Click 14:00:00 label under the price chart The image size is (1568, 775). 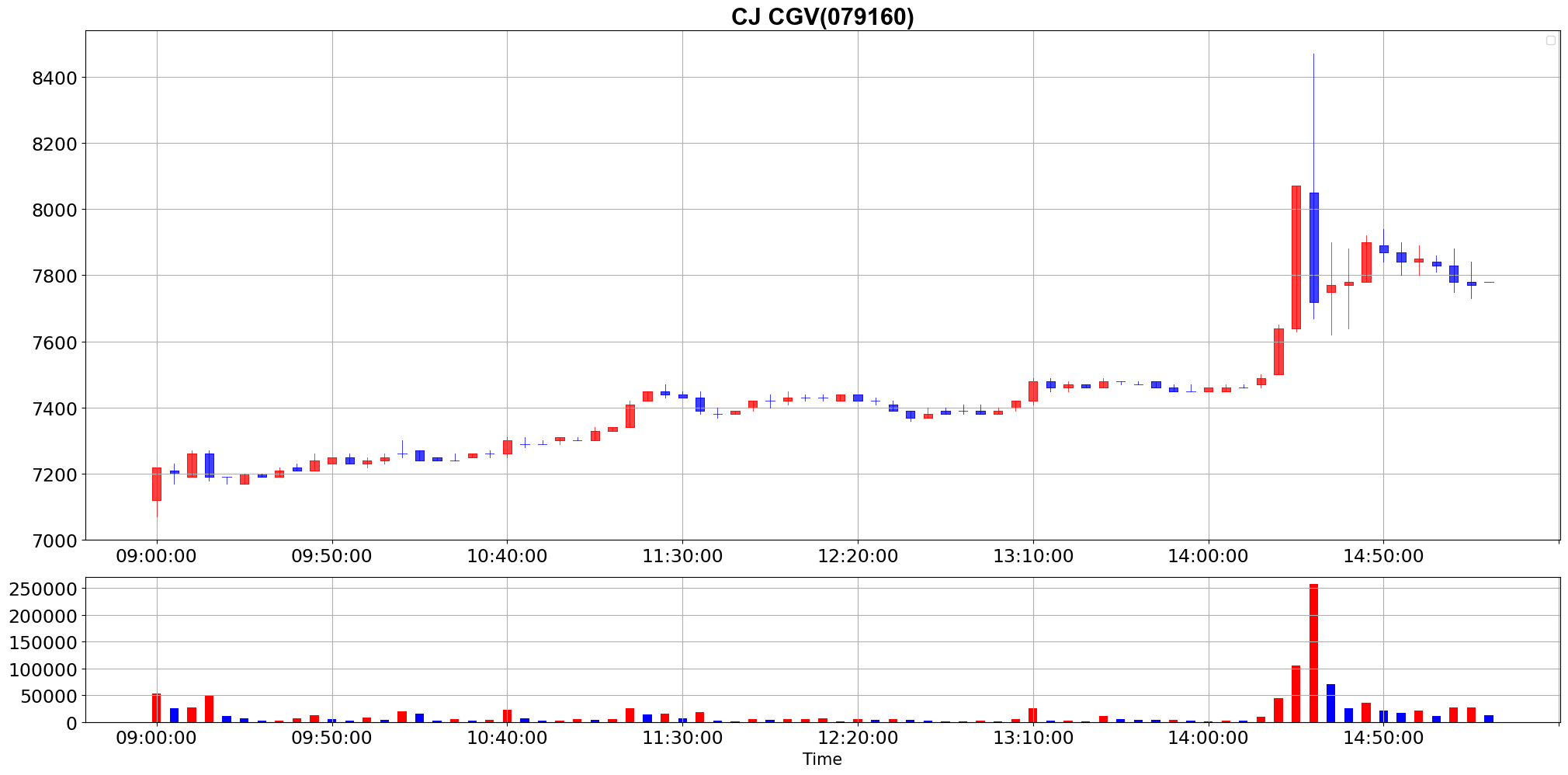(1208, 556)
